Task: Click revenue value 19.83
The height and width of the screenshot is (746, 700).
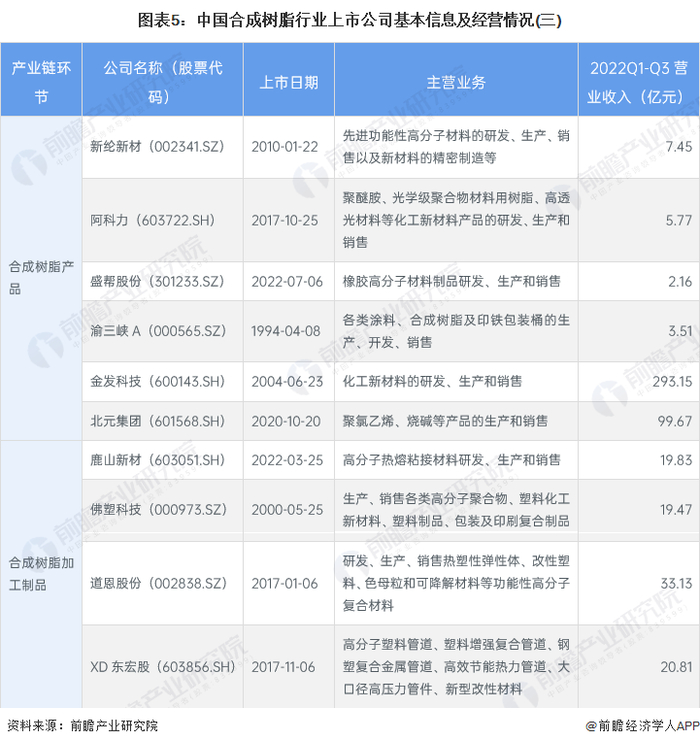Action: pyautogui.click(x=676, y=460)
